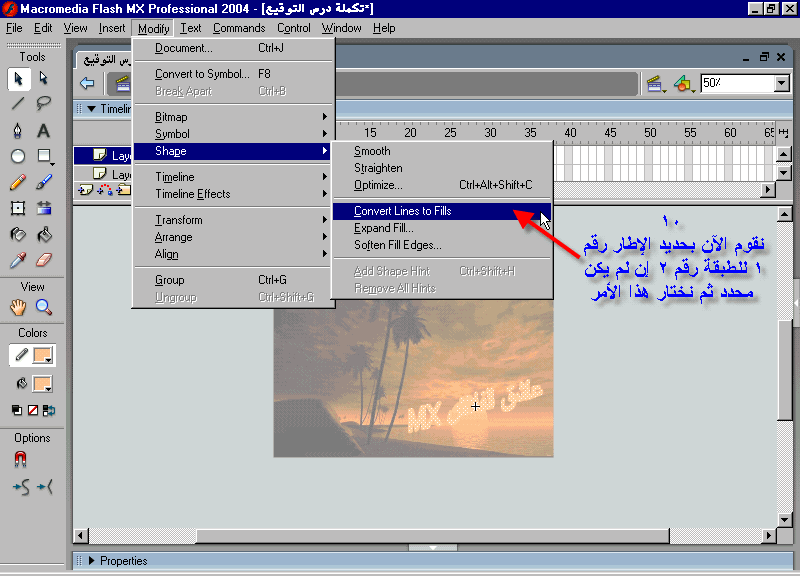Image resolution: width=800 pixels, height=576 pixels.
Task: Click the Add Motion Guide icon
Action: pos(104,190)
